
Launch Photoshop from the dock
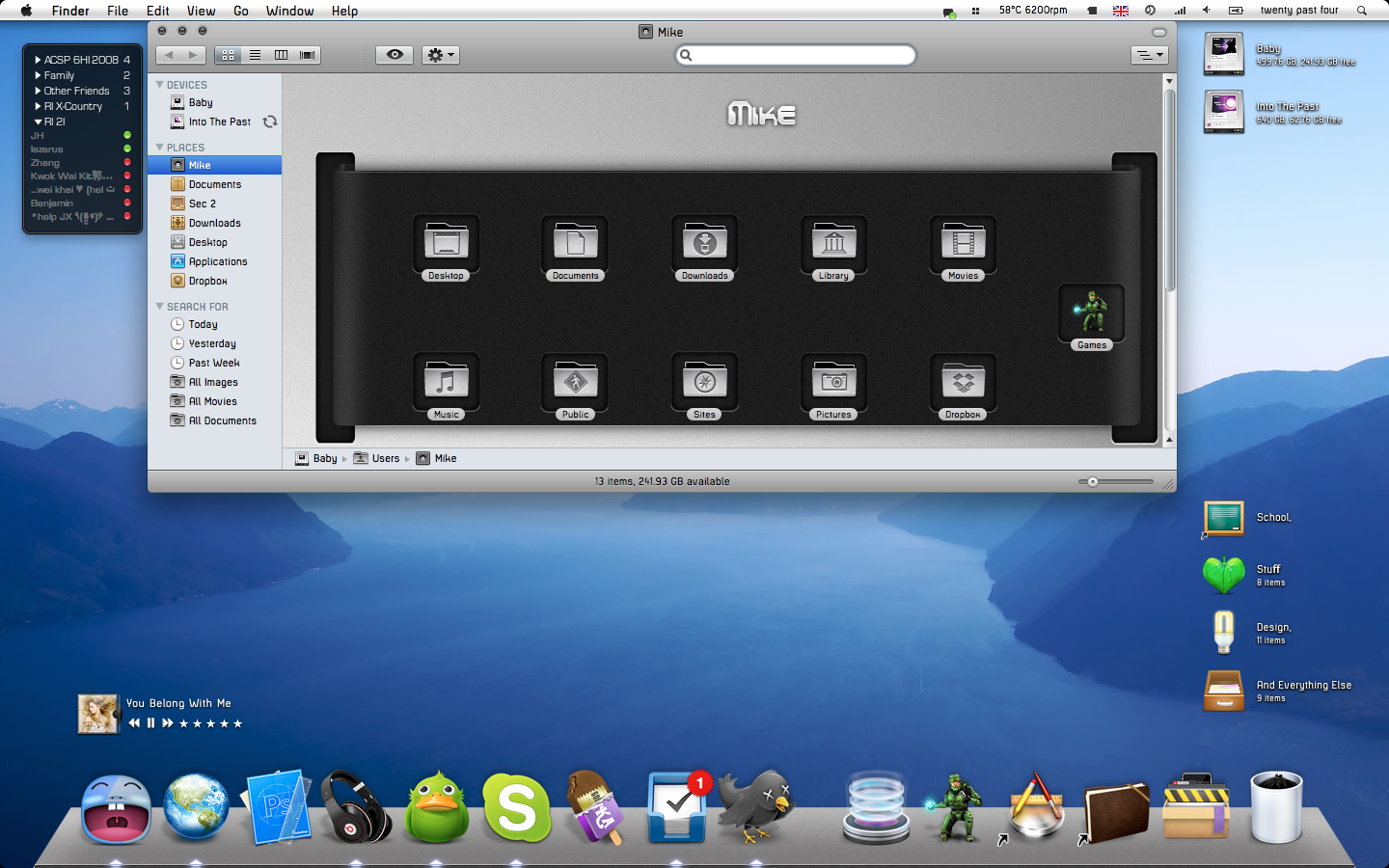[278, 807]
